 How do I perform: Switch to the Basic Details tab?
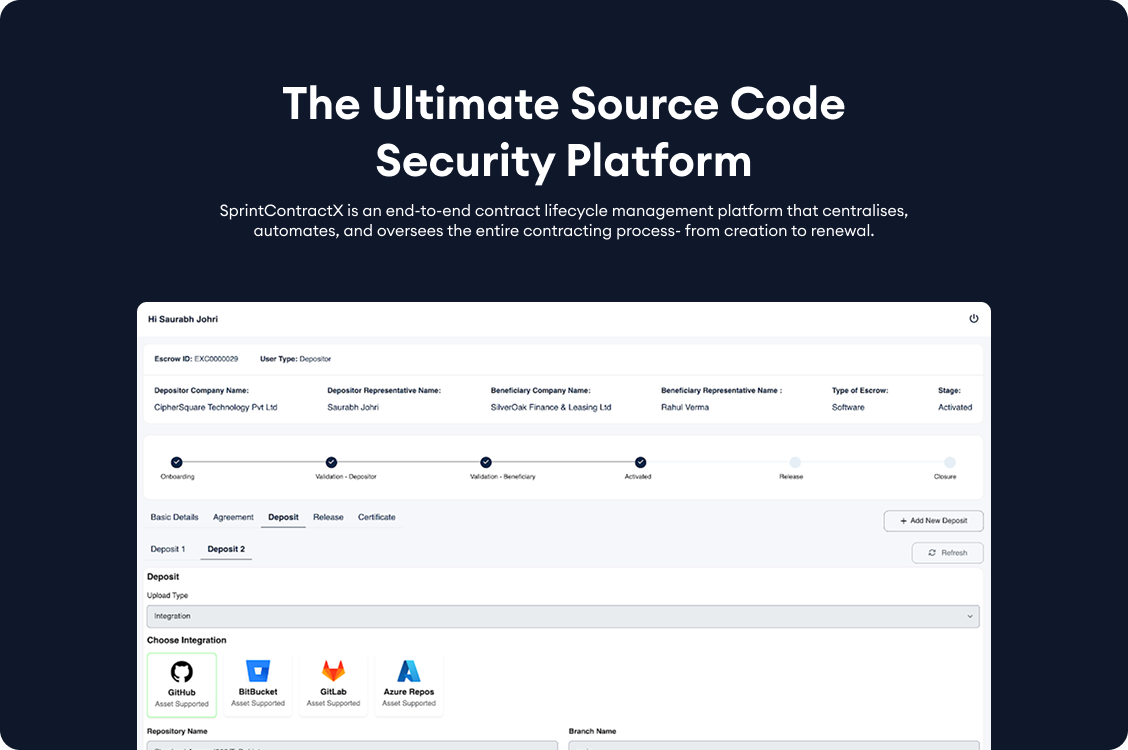pos(174,517)
